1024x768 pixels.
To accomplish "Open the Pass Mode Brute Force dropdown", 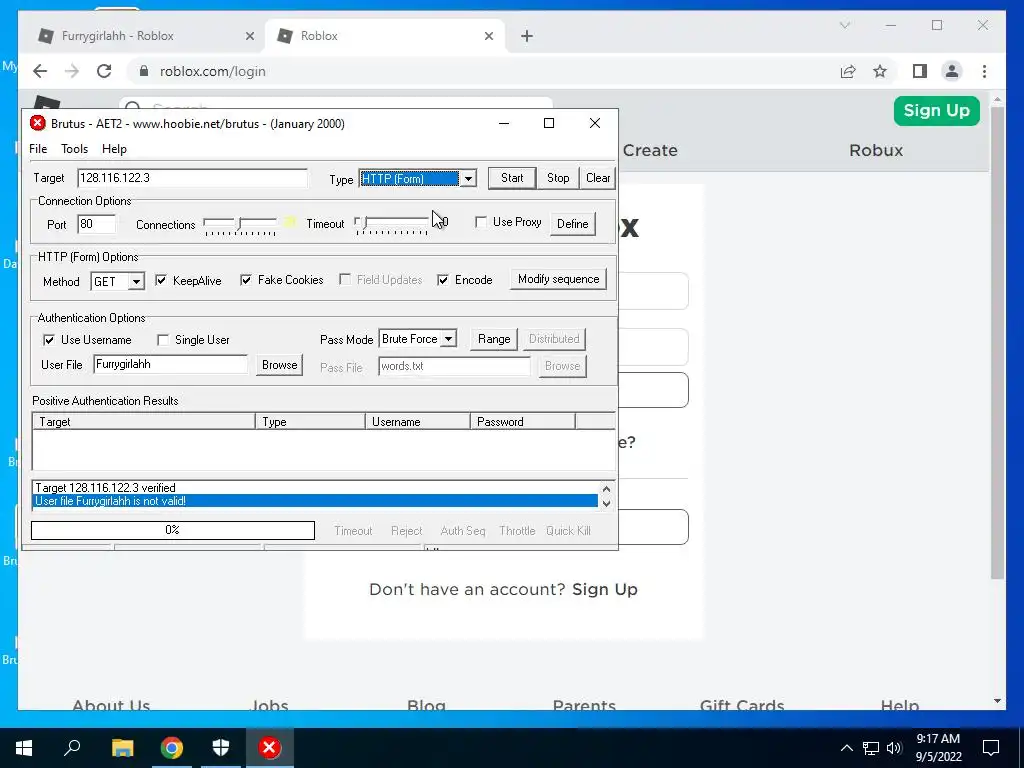I will [449, 339].
